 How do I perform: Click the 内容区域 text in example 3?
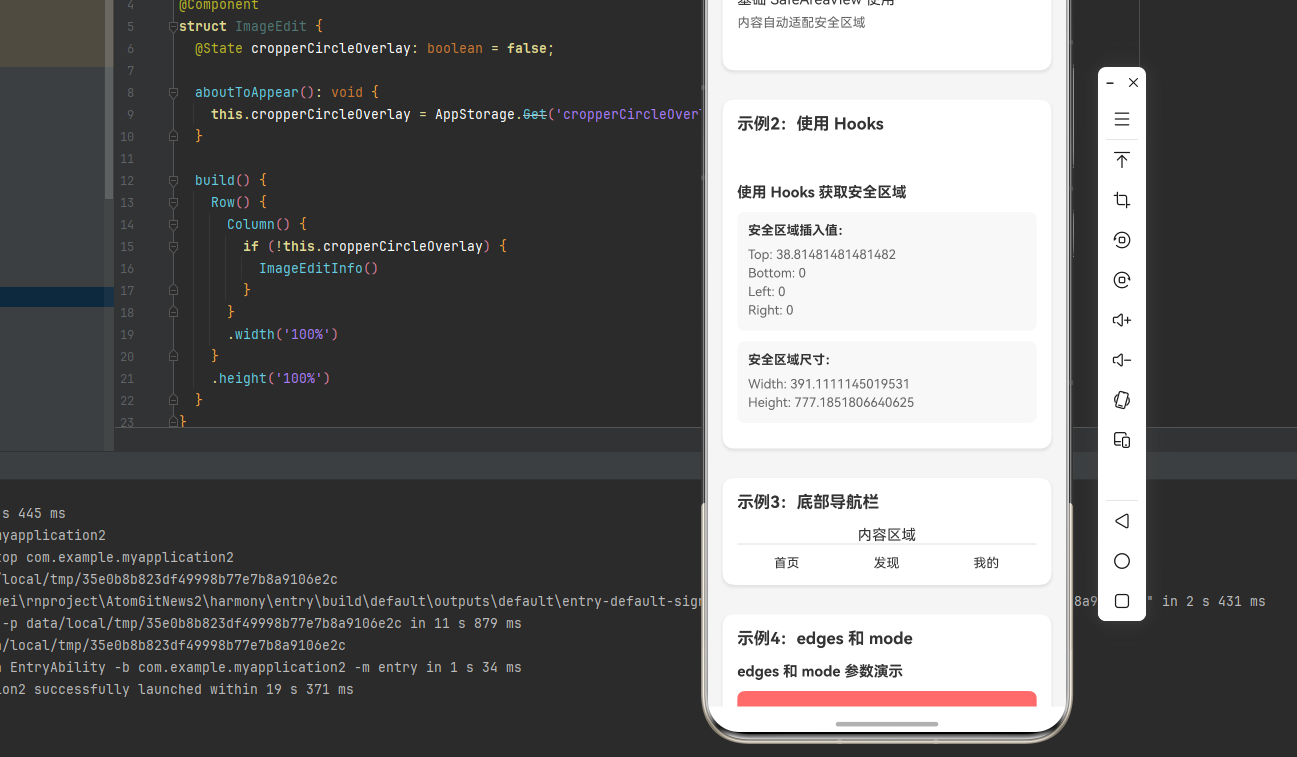point(887,535)
